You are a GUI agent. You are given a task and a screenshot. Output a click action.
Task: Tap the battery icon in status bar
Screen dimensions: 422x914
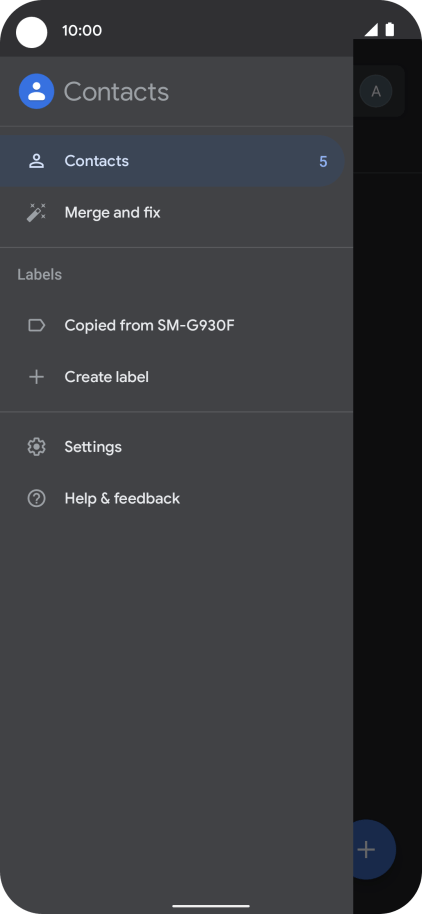pos(389,30)
